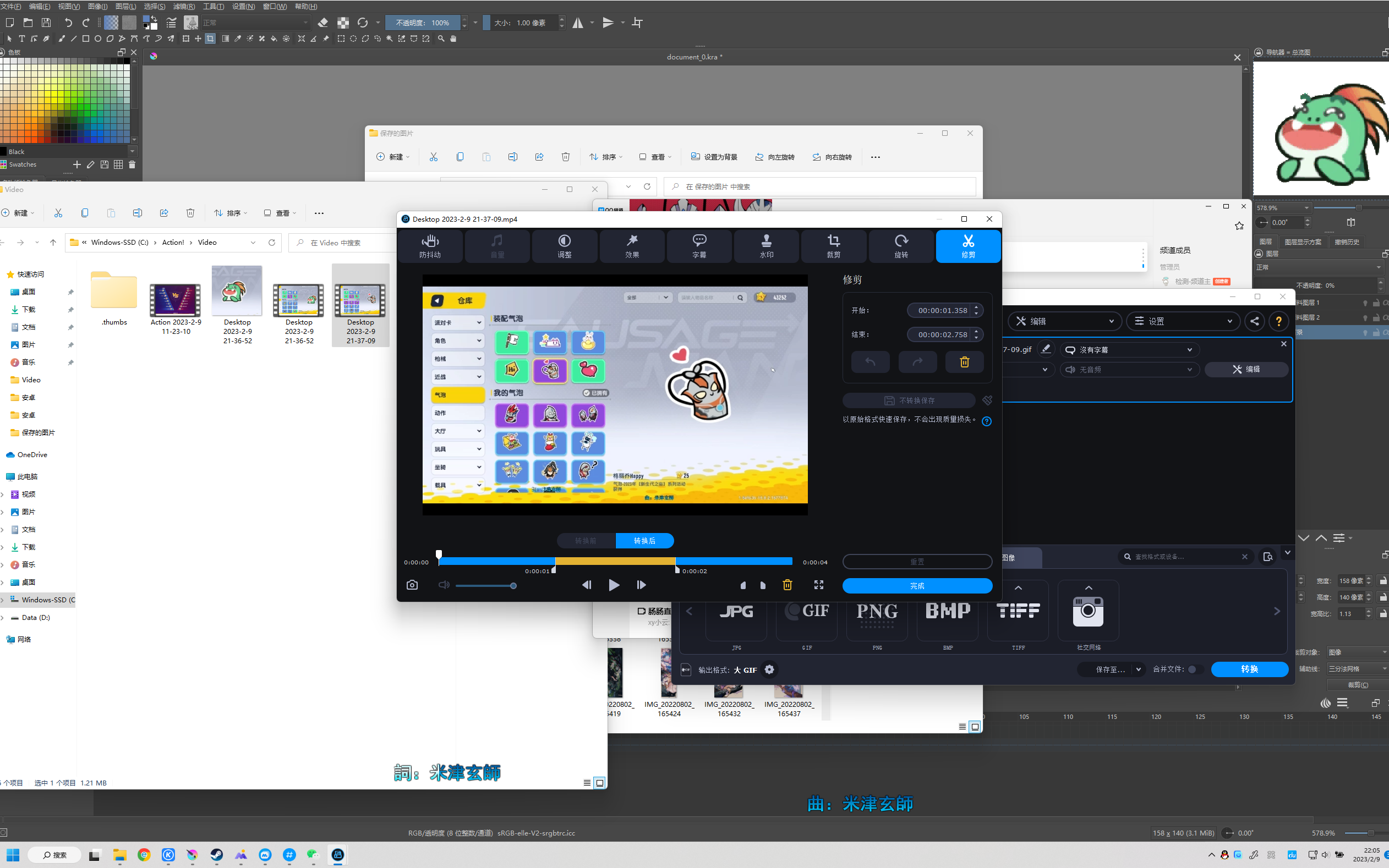Open the Sort dropdown in Video explorer

tap(229, 213)
